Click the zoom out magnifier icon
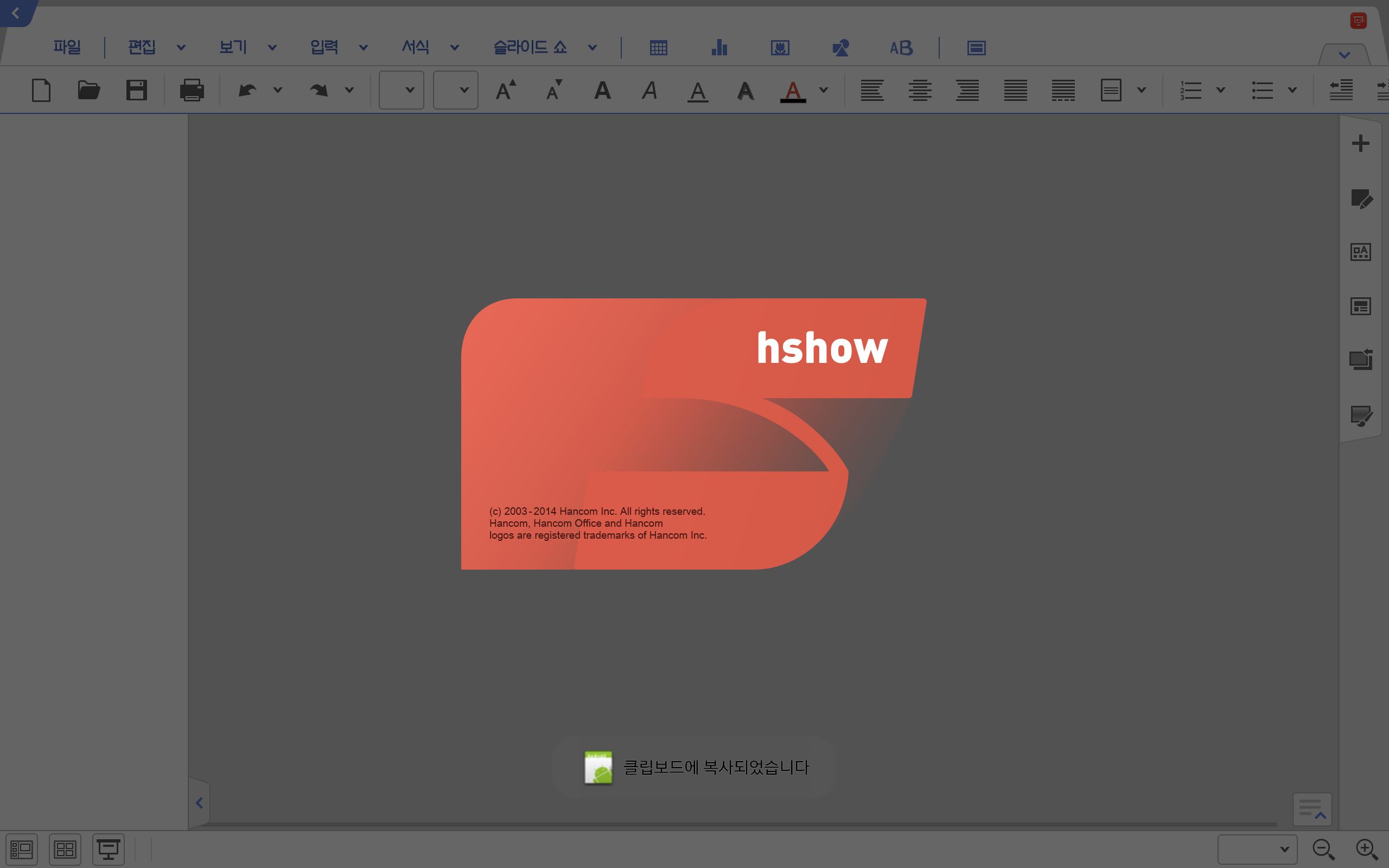Image resolution: width=1389 pixels, height=868 pixels. coord(1323,849)
